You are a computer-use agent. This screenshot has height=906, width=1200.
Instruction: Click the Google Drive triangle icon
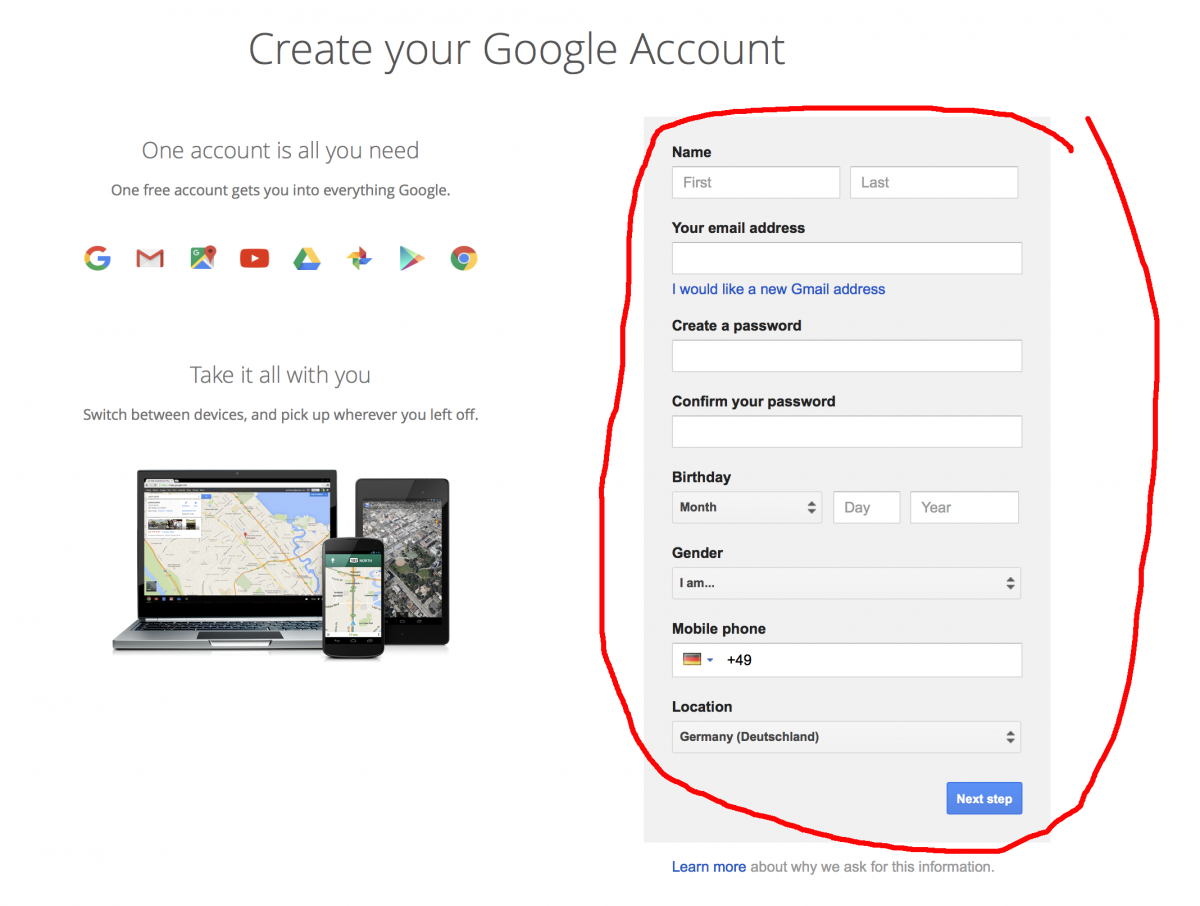click(306, 259)
